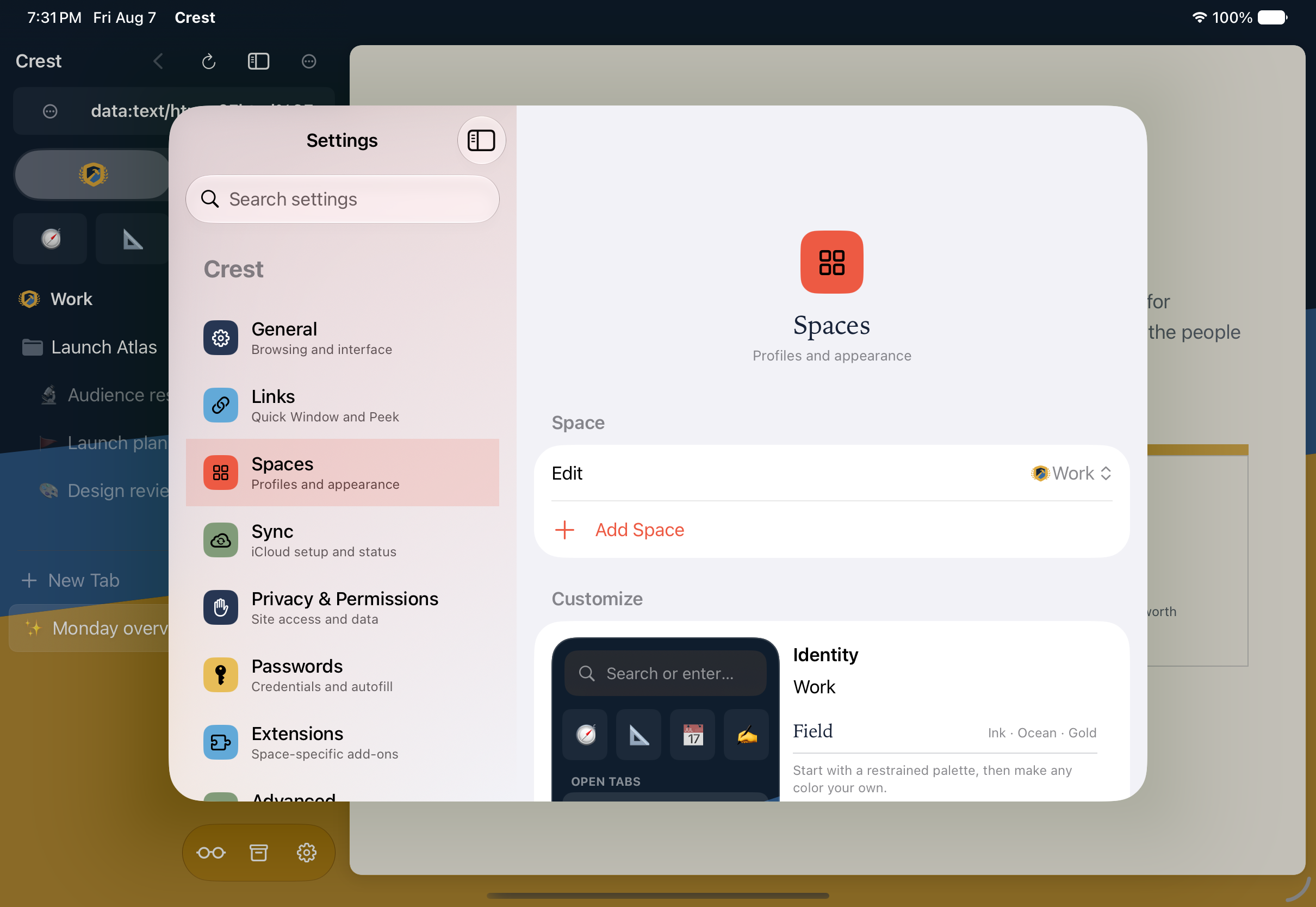Open the compass pinned tab in Crest sidebar
Screen dimensions: 1316x907
[51, 239]
